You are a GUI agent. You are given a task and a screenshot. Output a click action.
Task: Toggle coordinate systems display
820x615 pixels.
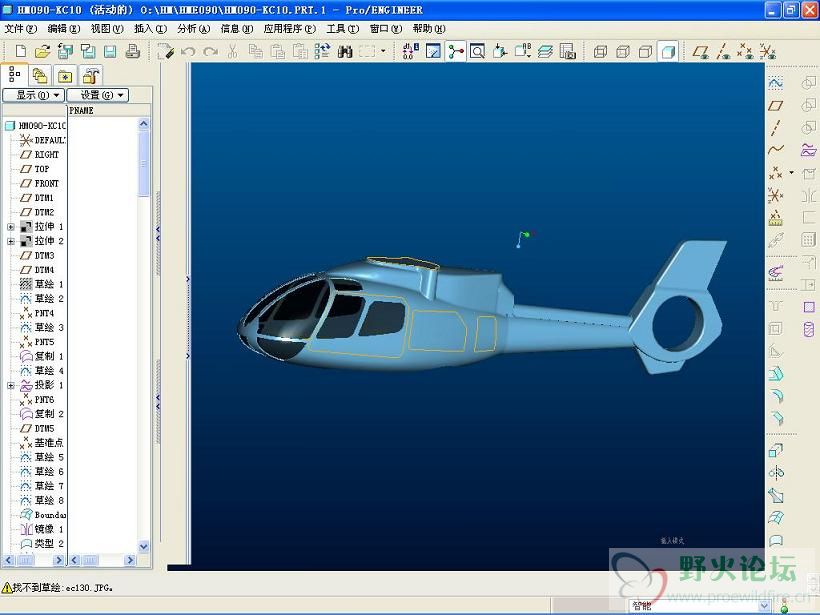pos(768,51)
